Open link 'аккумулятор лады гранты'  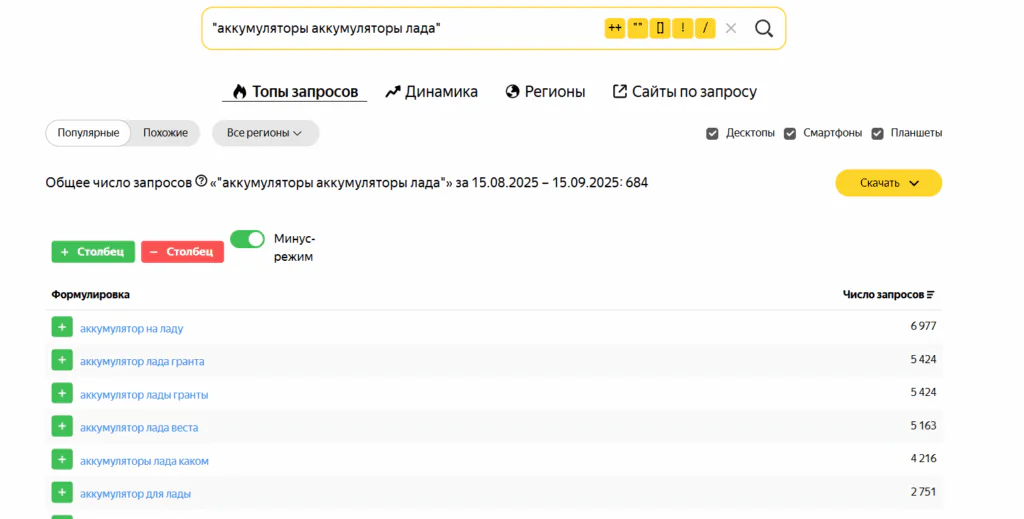click(x=144, y=394)
